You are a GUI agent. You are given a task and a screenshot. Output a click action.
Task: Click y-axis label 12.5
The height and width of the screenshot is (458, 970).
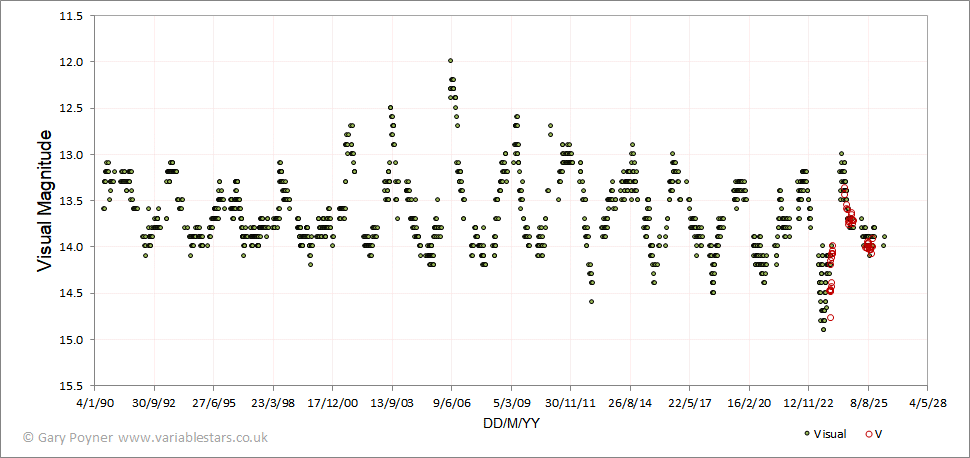71,108
